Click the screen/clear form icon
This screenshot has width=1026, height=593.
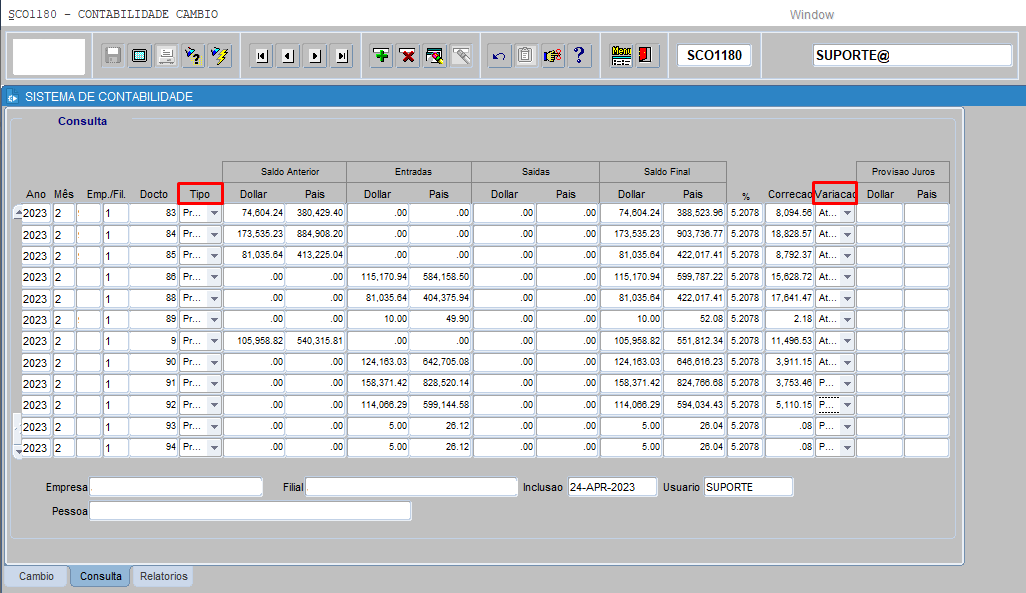(x=139, y=56)
